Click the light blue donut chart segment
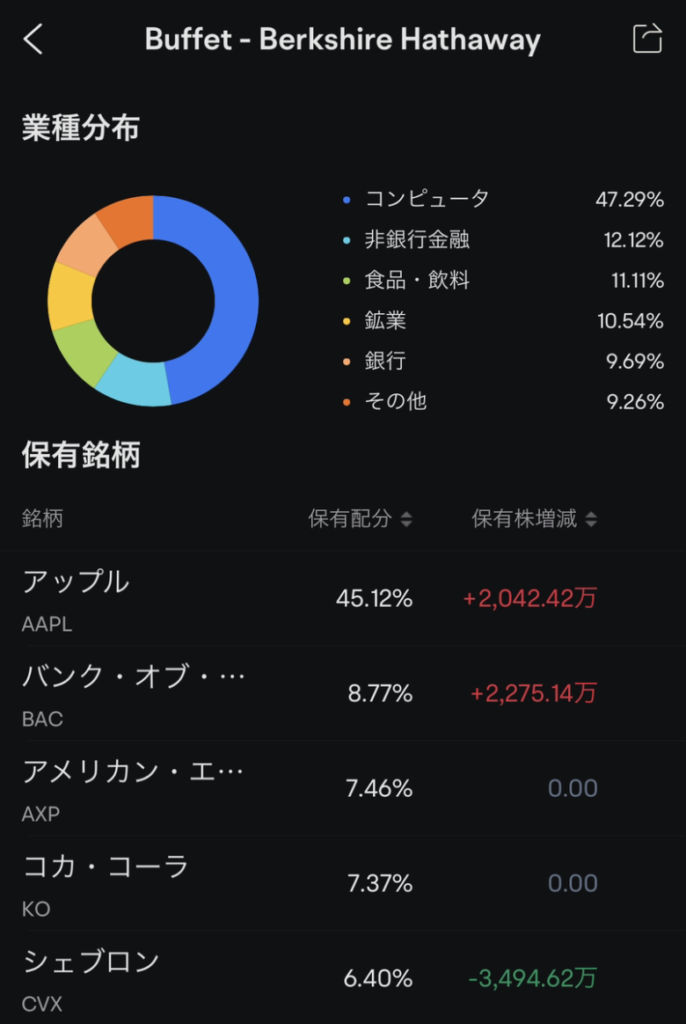This screenshot has width=686, height=1024. (x=136, y=382)
